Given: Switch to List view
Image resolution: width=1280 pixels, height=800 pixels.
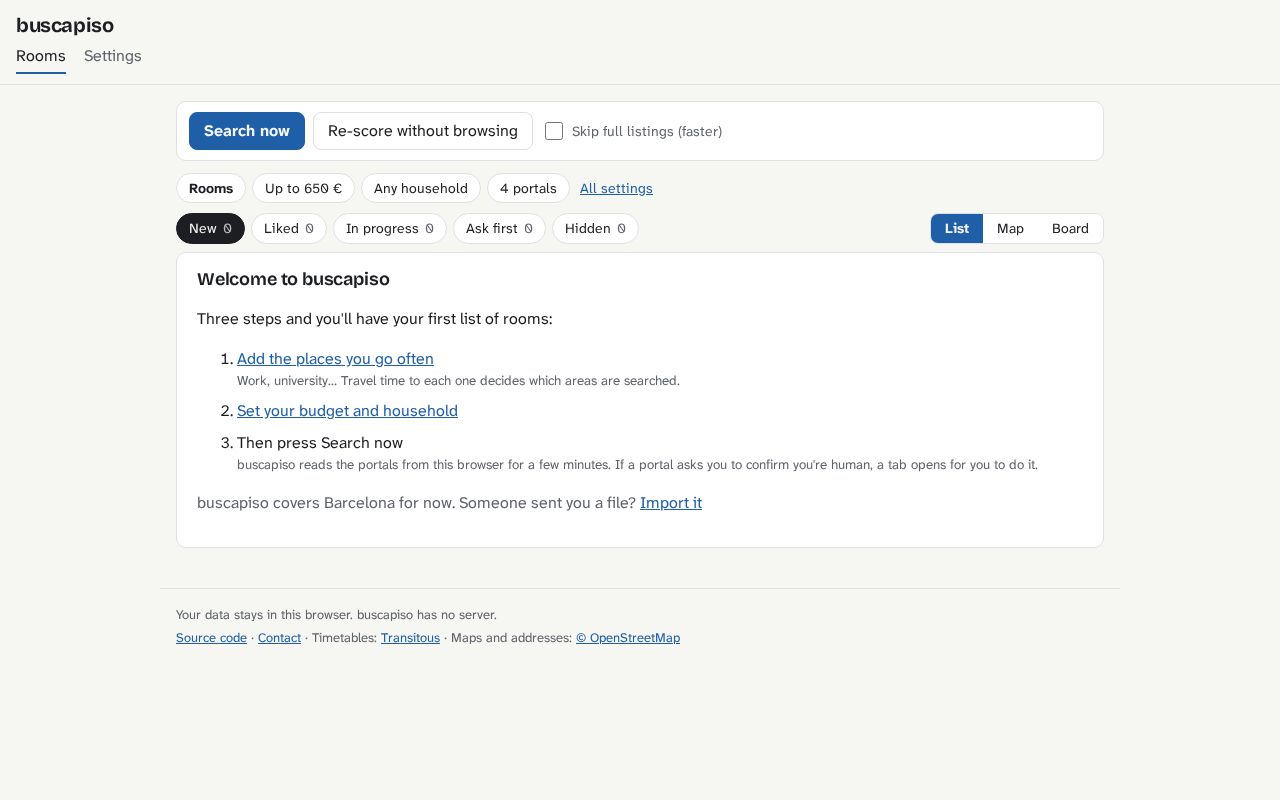Looking at the screenshot, I should [957, 228].
